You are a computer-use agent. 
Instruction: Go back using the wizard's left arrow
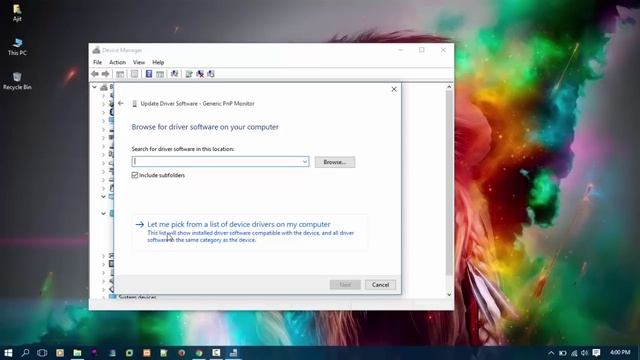click(120, 103)
